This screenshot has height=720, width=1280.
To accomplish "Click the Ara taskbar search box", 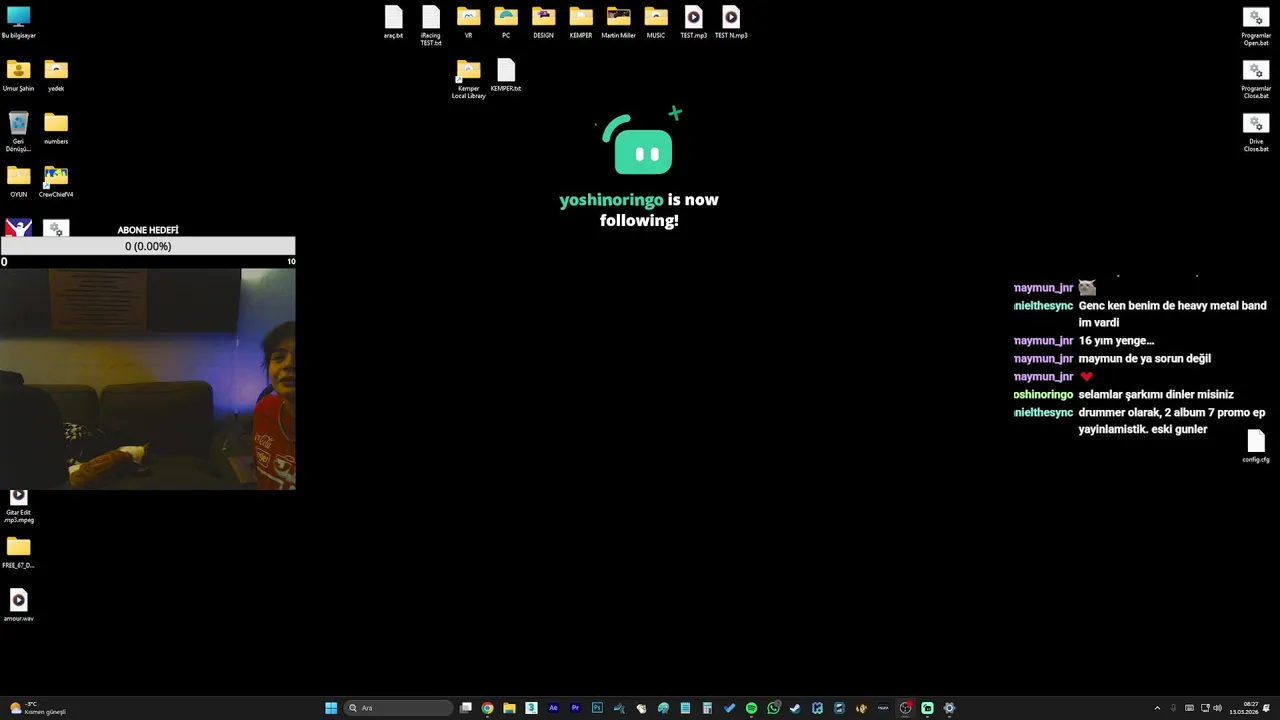I will click(398, 708).
